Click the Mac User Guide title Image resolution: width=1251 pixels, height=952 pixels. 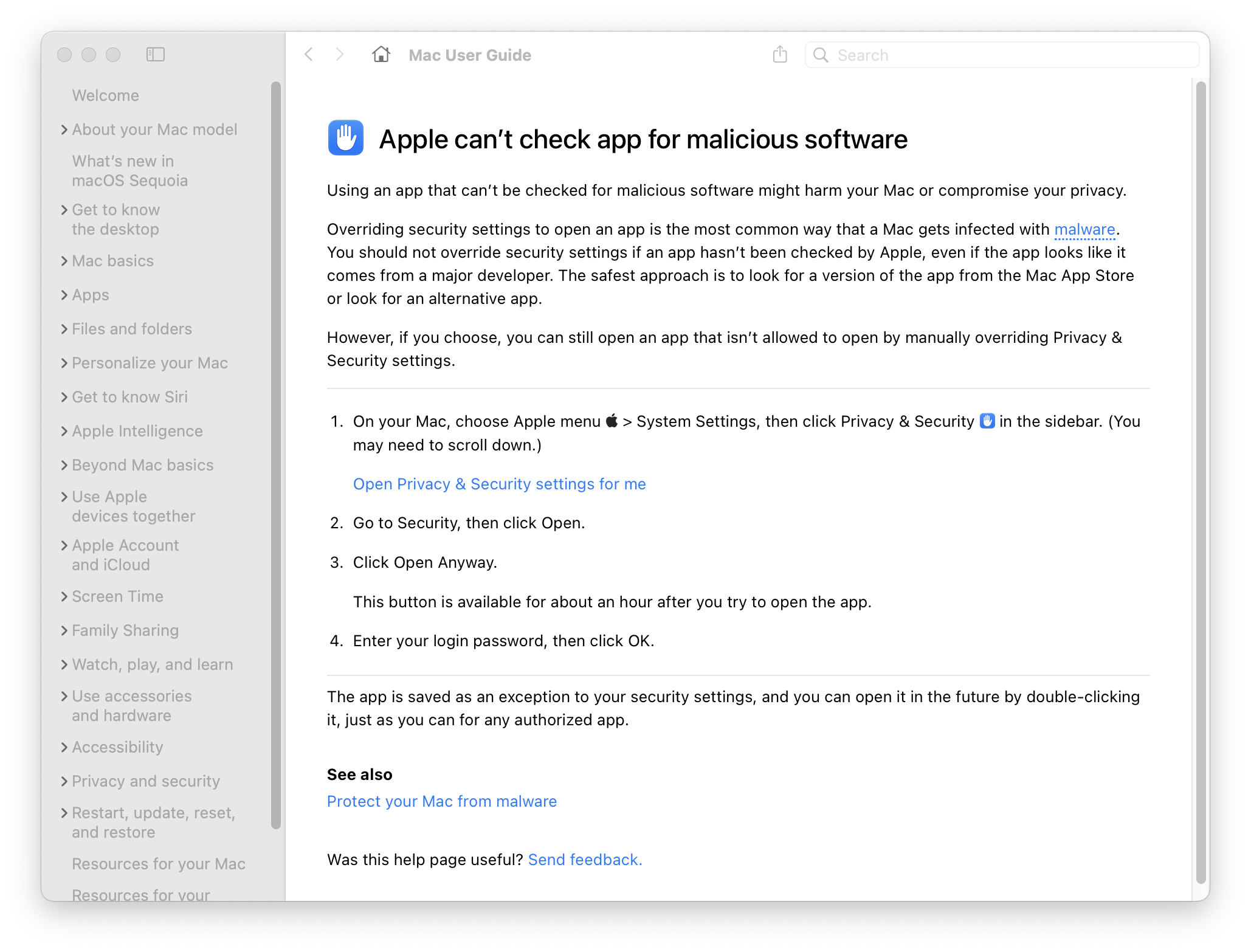point(470,55)
